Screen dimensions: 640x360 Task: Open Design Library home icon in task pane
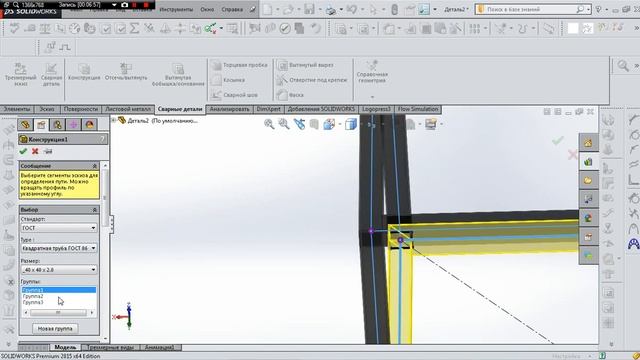click(x=588, y=143)
